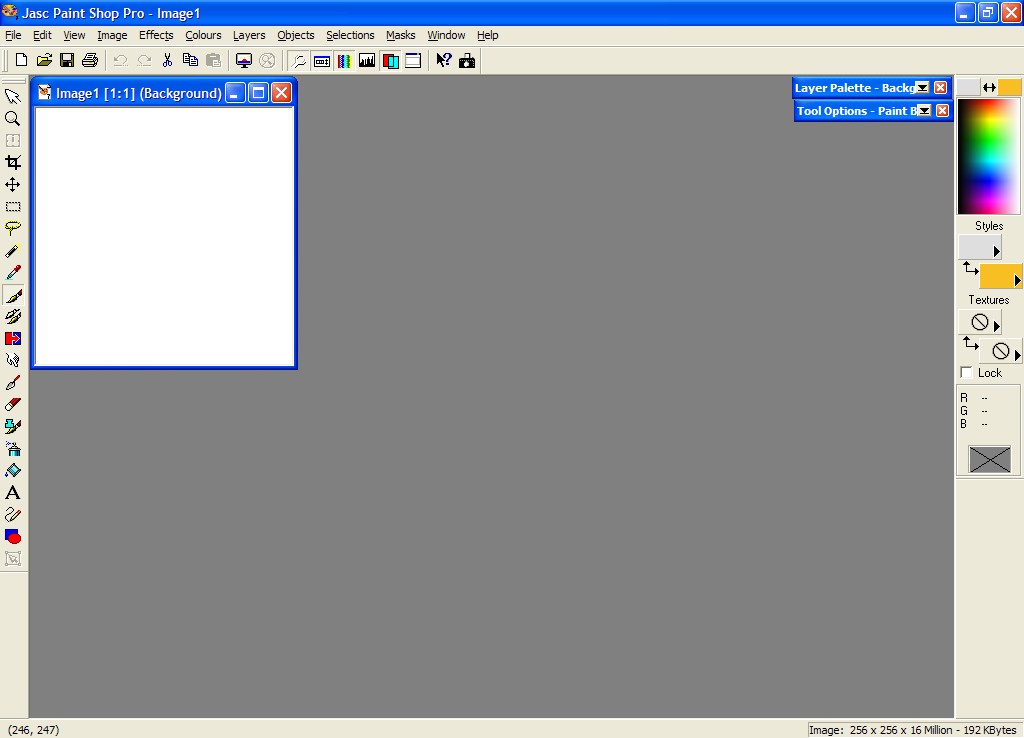Open the foreground style flyout arrow
Image resolution: width=1024 pixels, height=738 pixels.
(997, 251)
